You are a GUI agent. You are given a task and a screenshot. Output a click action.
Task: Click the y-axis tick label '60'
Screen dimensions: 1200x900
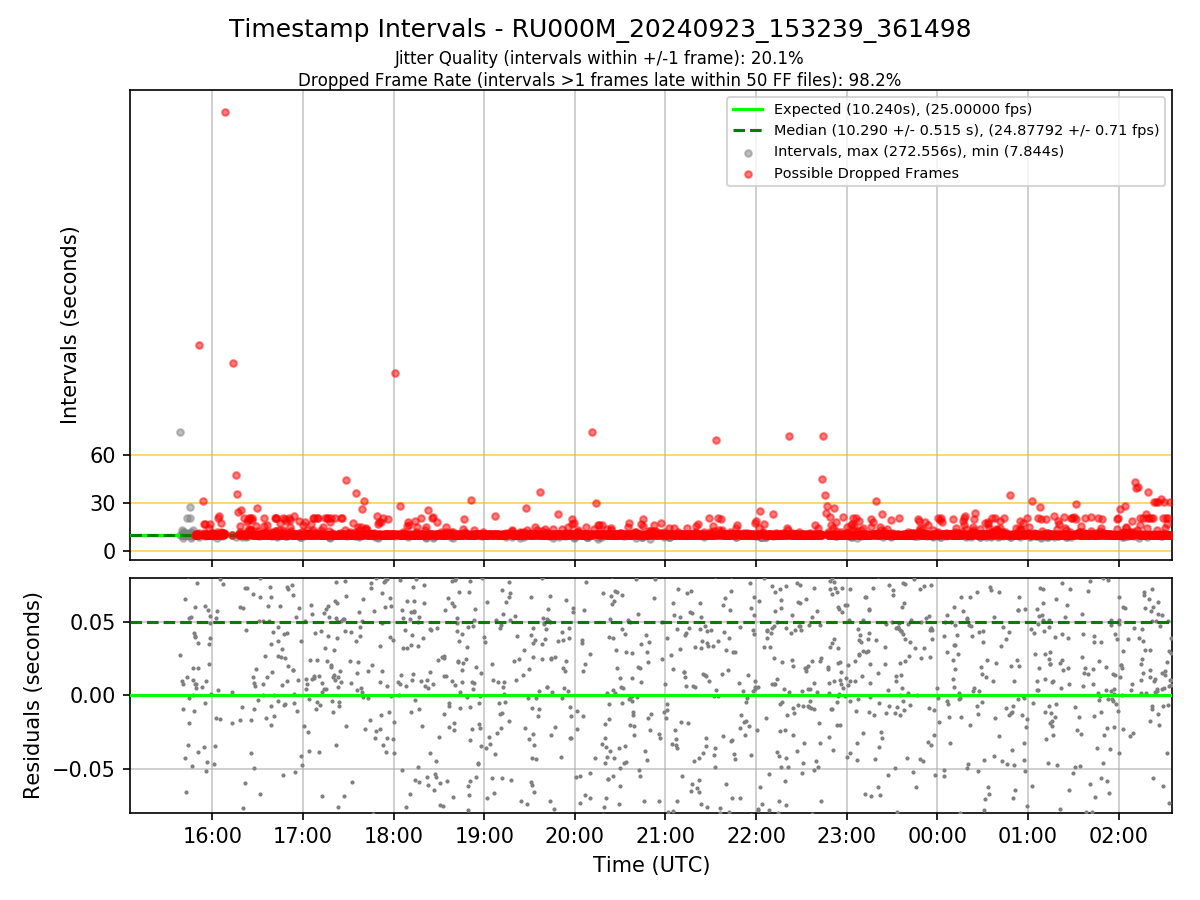105,455
